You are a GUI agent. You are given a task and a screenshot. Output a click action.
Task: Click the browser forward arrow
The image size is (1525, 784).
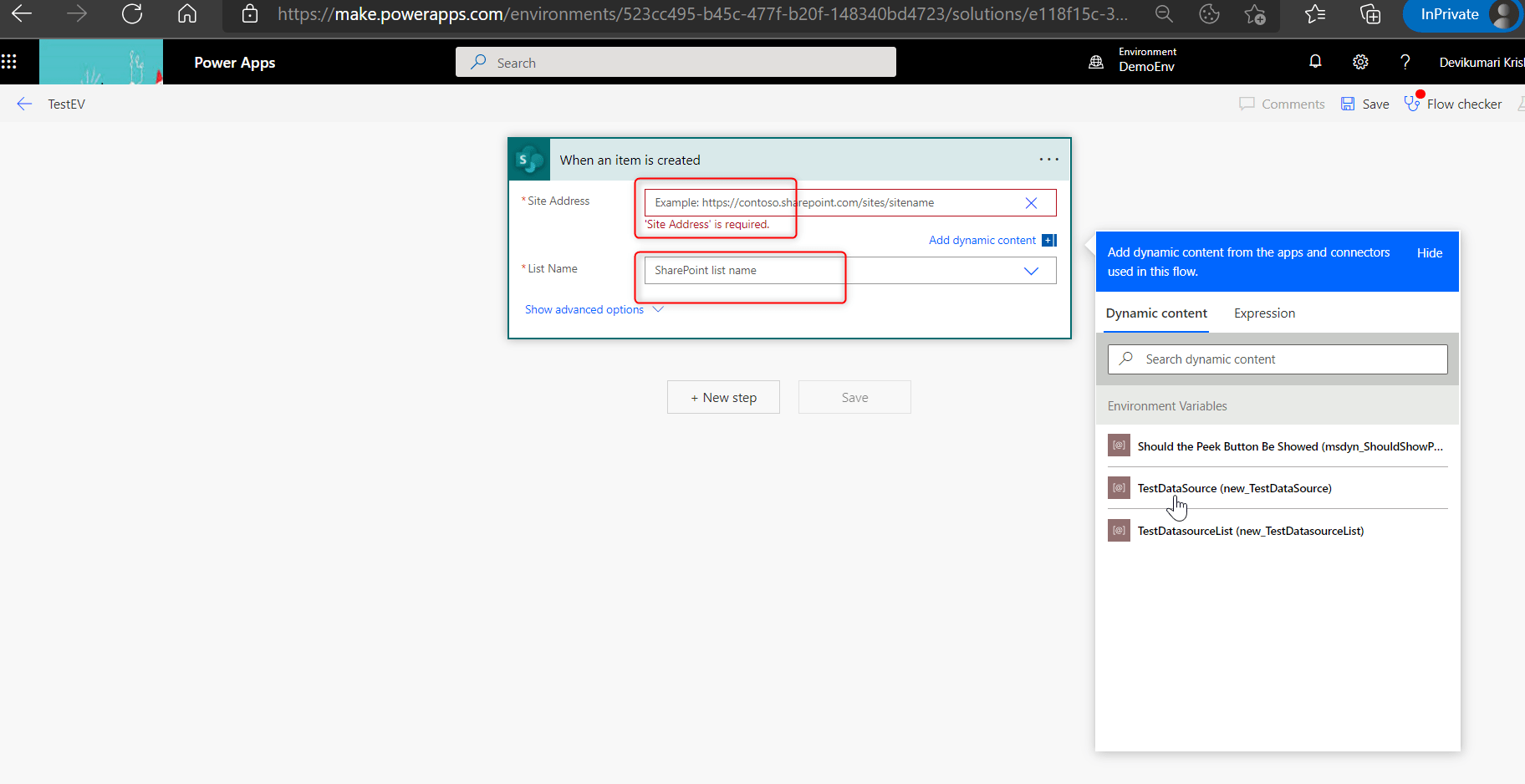point(77,13)
